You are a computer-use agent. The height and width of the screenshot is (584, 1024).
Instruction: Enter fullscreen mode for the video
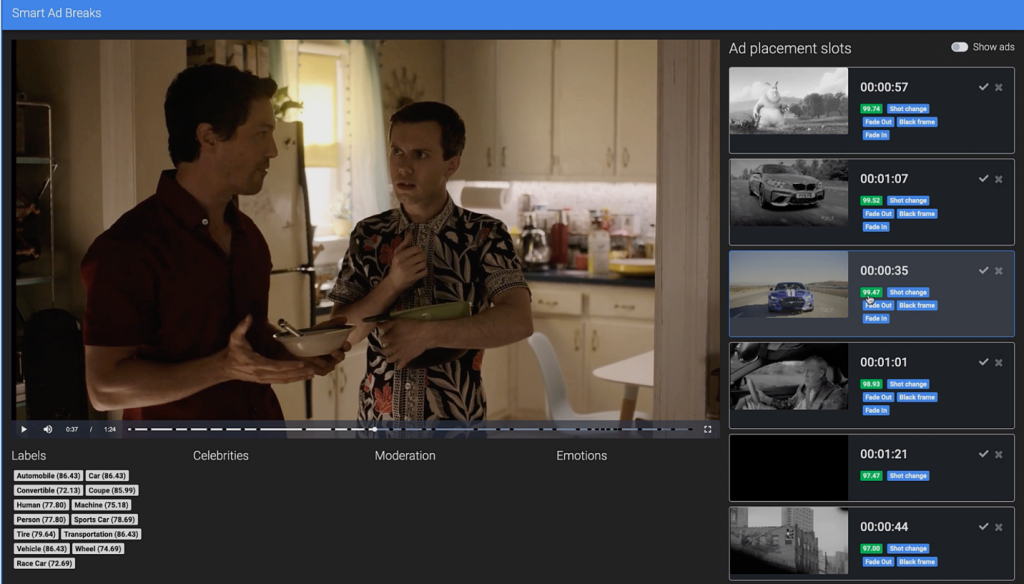709,428
